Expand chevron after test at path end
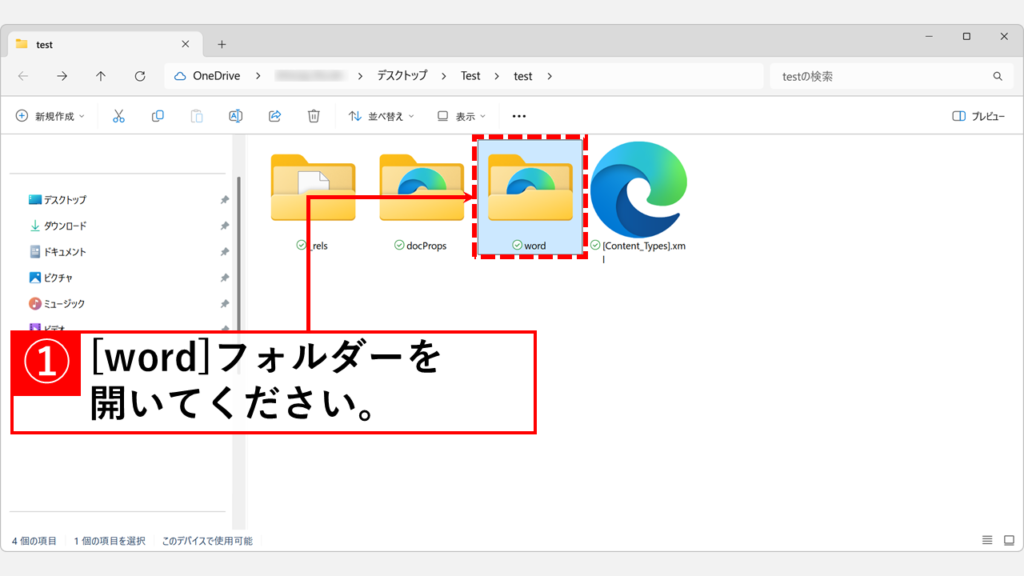The image size is (1024, 576). 549,76
